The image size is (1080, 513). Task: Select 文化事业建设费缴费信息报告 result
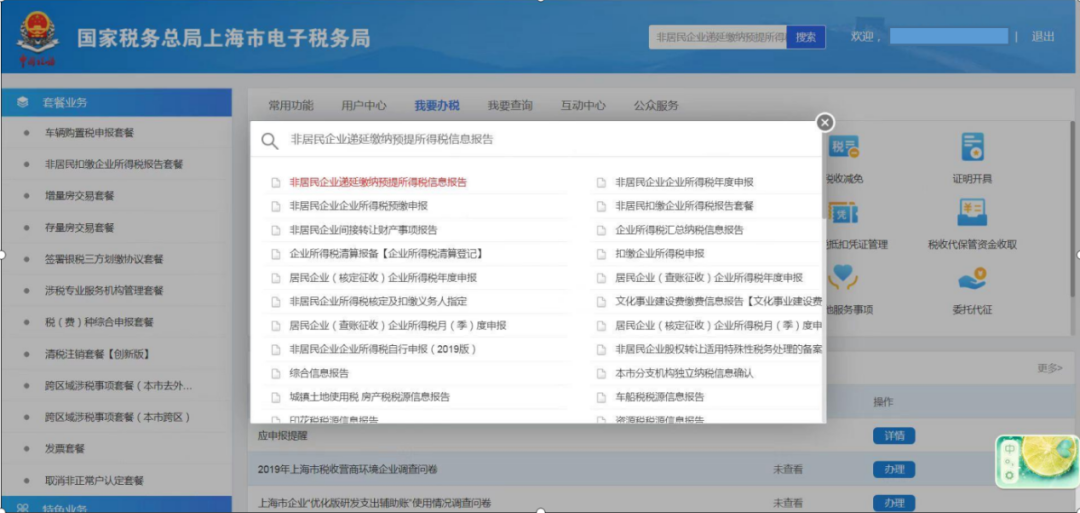pyautogui.click(x=718, y=302)
